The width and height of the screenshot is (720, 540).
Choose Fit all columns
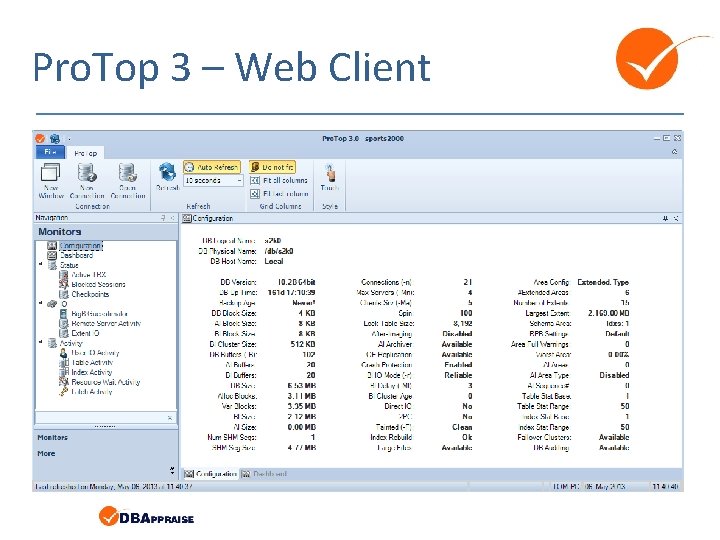[x=279, y=180]
